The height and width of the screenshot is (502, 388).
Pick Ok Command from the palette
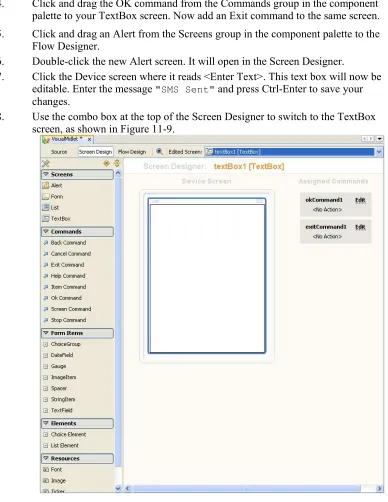click(x=62, y=298)
